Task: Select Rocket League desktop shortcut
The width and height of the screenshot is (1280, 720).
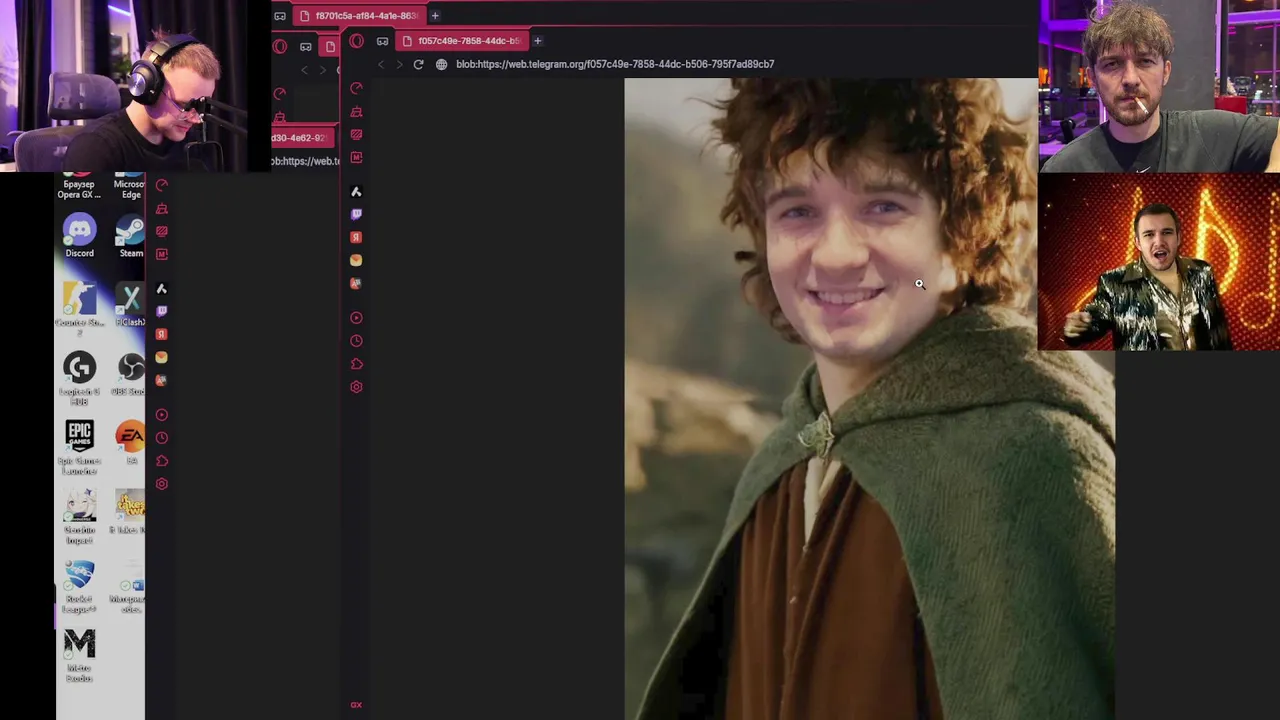Action: click(x=79, y=586)
